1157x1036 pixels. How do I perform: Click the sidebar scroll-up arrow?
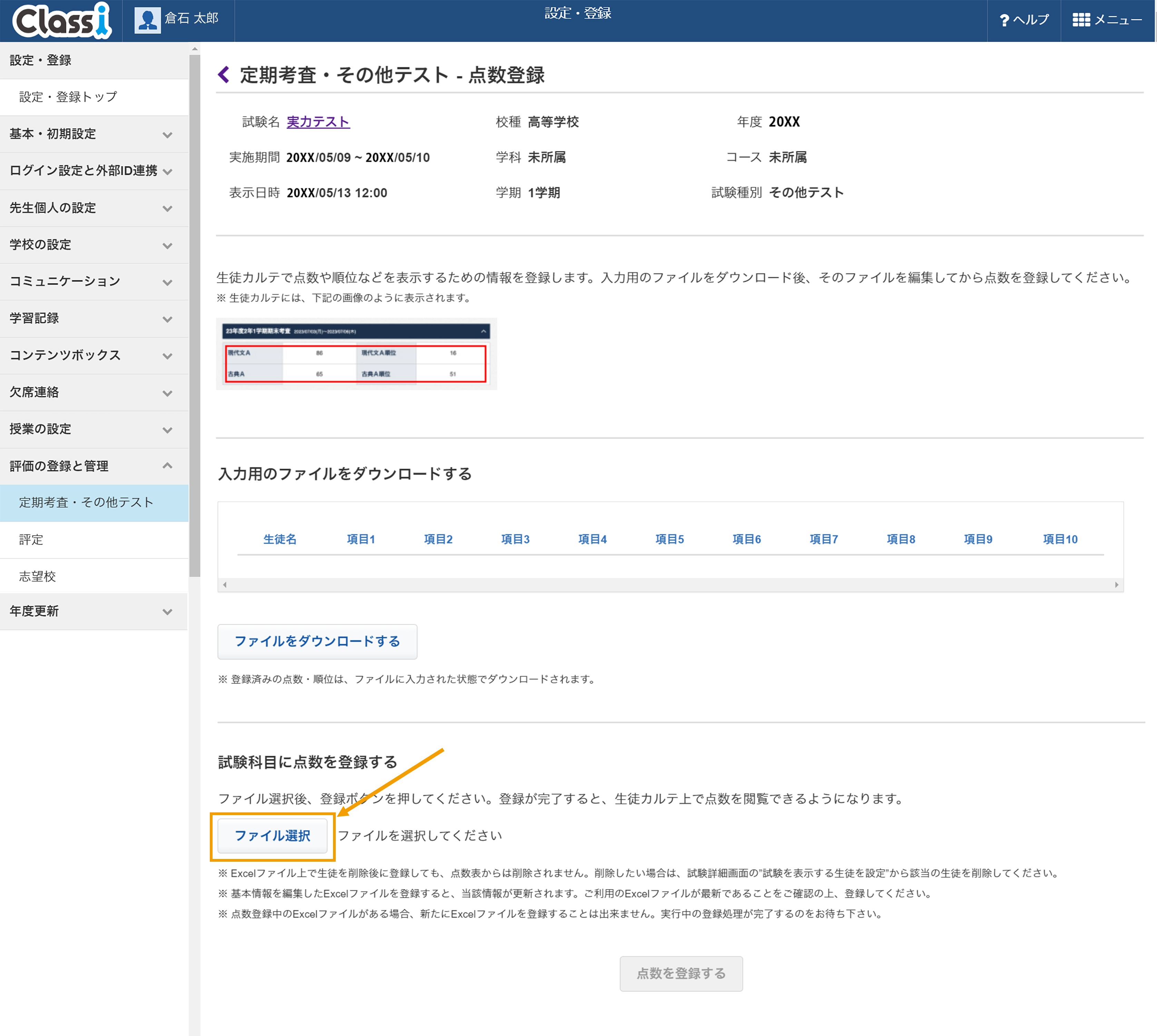(195, 50)
